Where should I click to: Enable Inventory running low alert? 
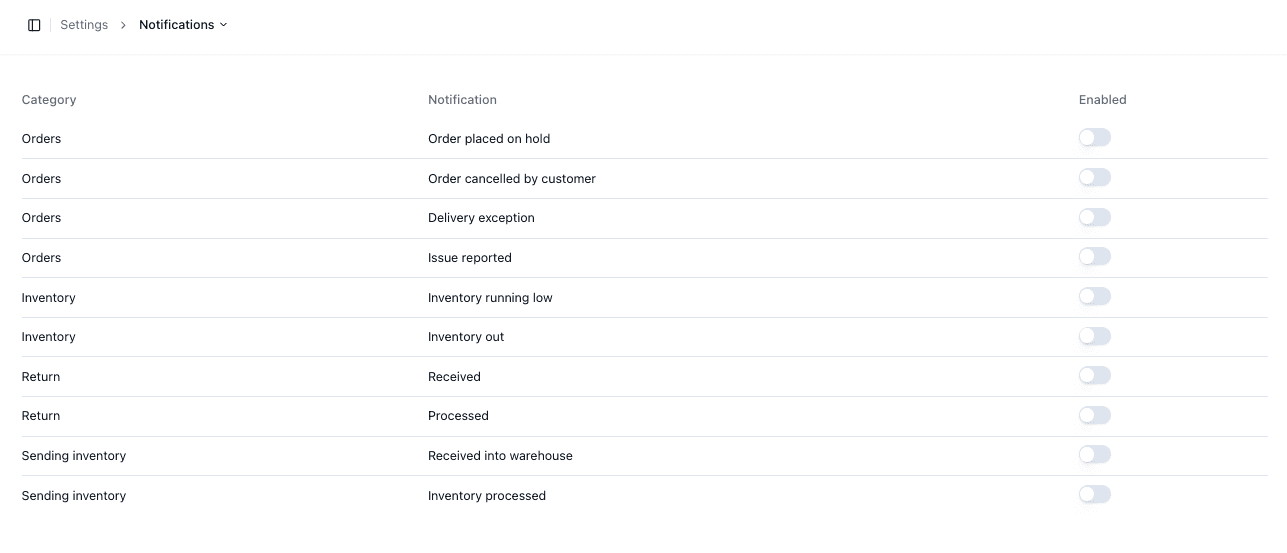1094,296
